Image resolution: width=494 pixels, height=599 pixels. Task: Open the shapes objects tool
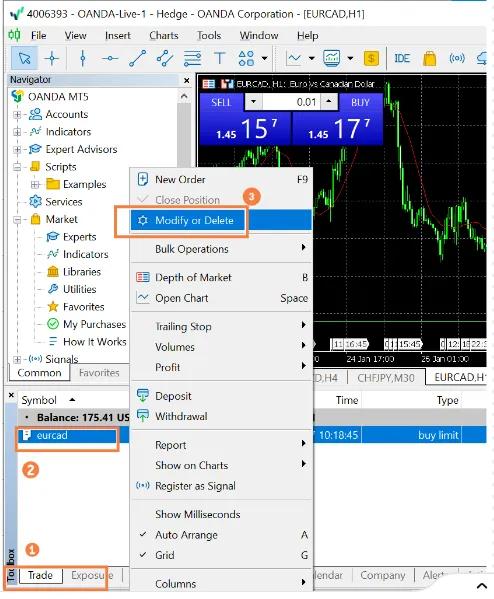(x=246, y=58)
